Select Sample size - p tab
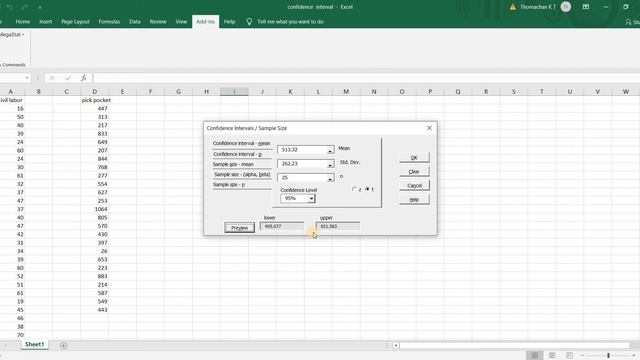 coord(241,184)
